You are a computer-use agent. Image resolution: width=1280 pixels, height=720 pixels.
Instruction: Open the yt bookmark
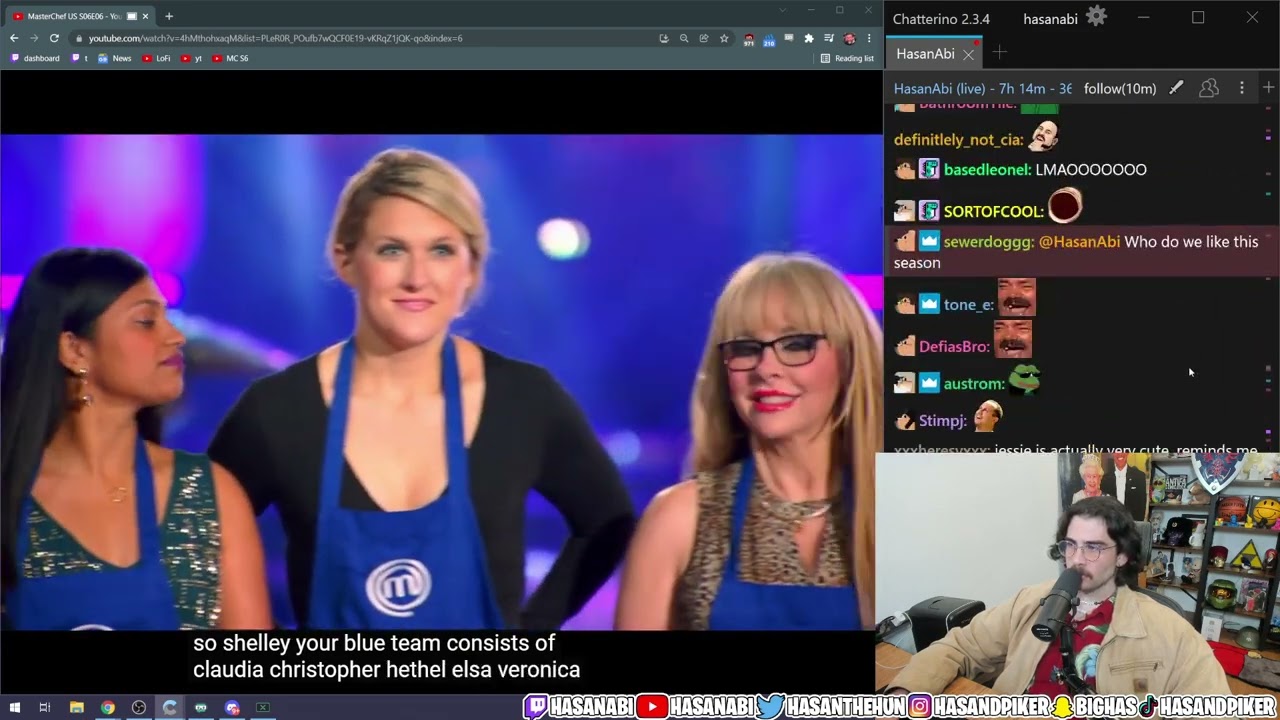click(x=191, y=58)
